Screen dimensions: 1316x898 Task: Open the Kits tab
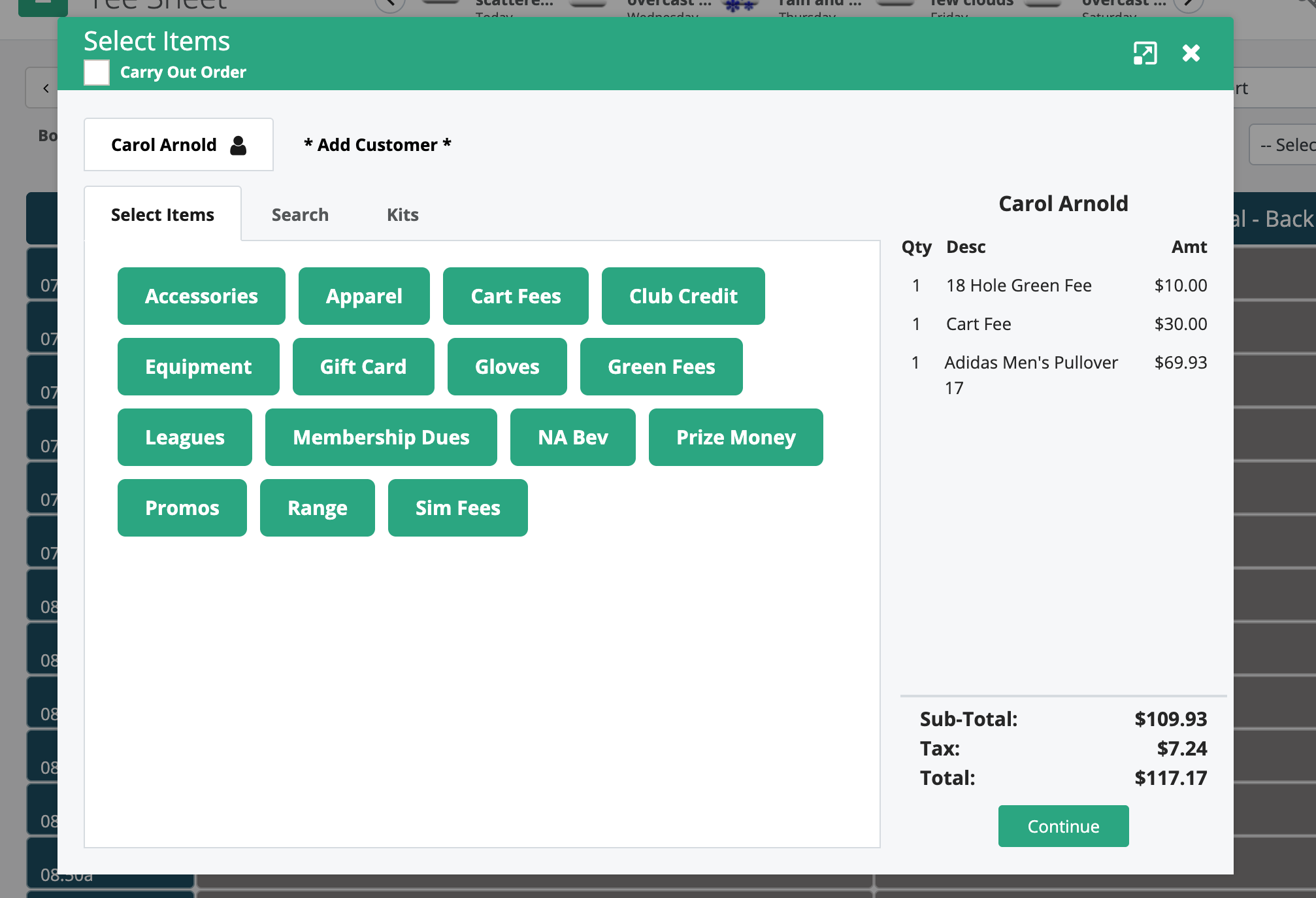coord(401,214)
